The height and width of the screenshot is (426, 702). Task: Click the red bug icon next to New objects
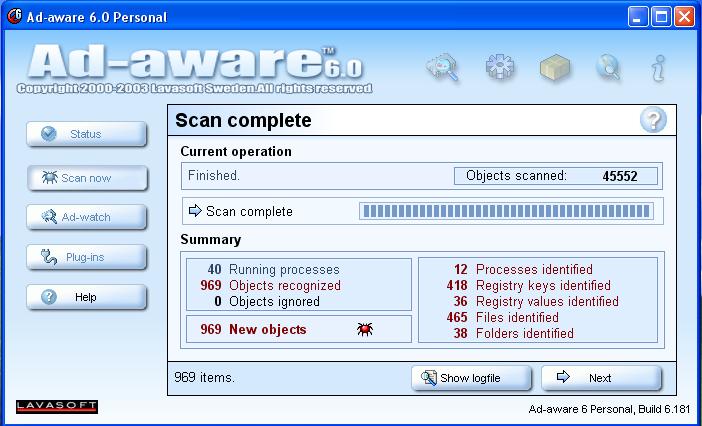[x=365, y=329]
